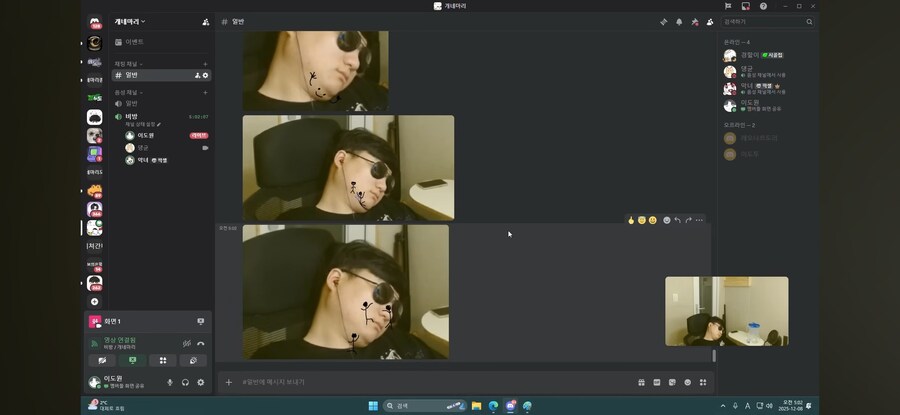Open the invite members icon beside server name

pos(205,22)
